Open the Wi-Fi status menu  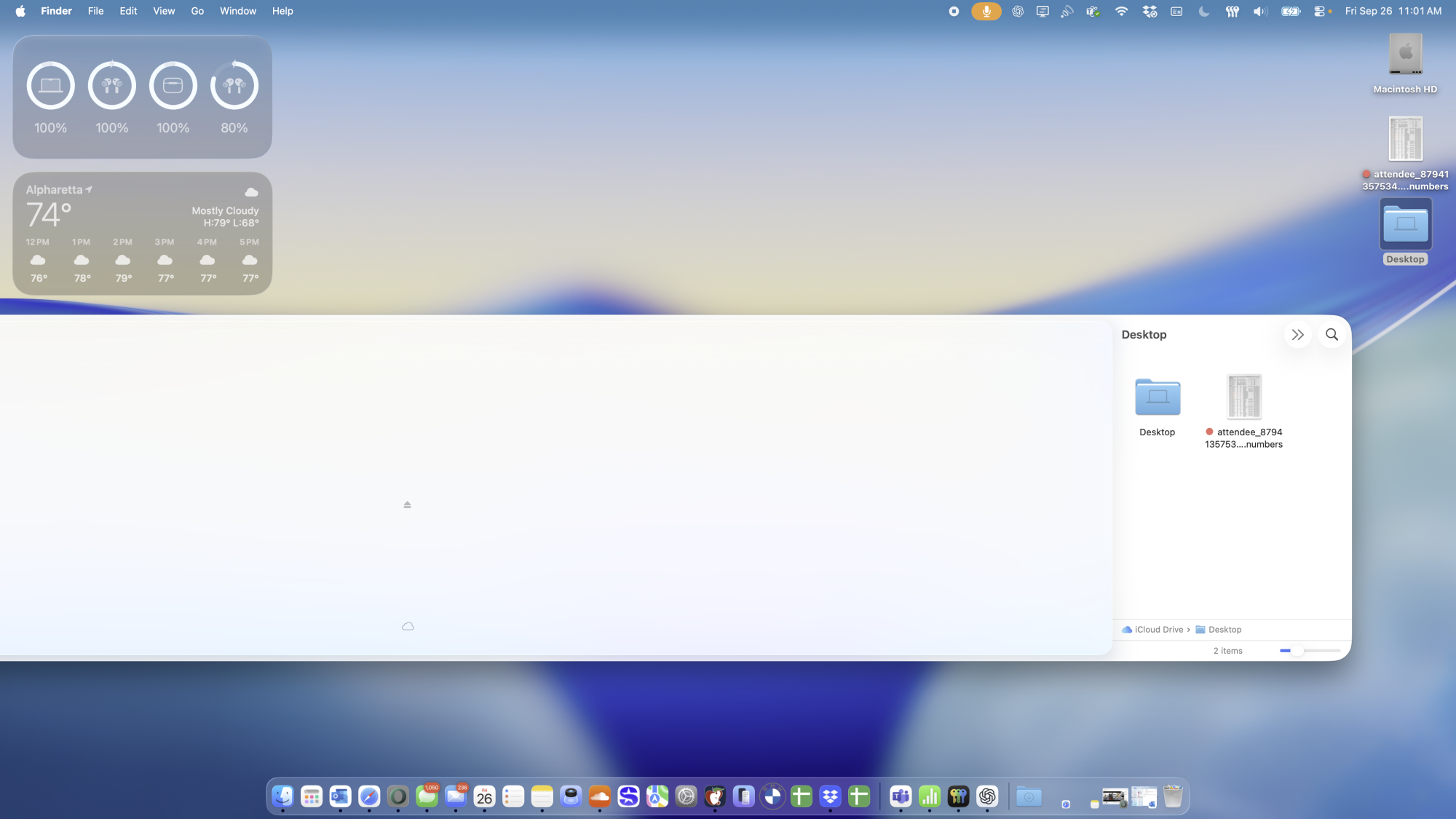click(1121, 11)
